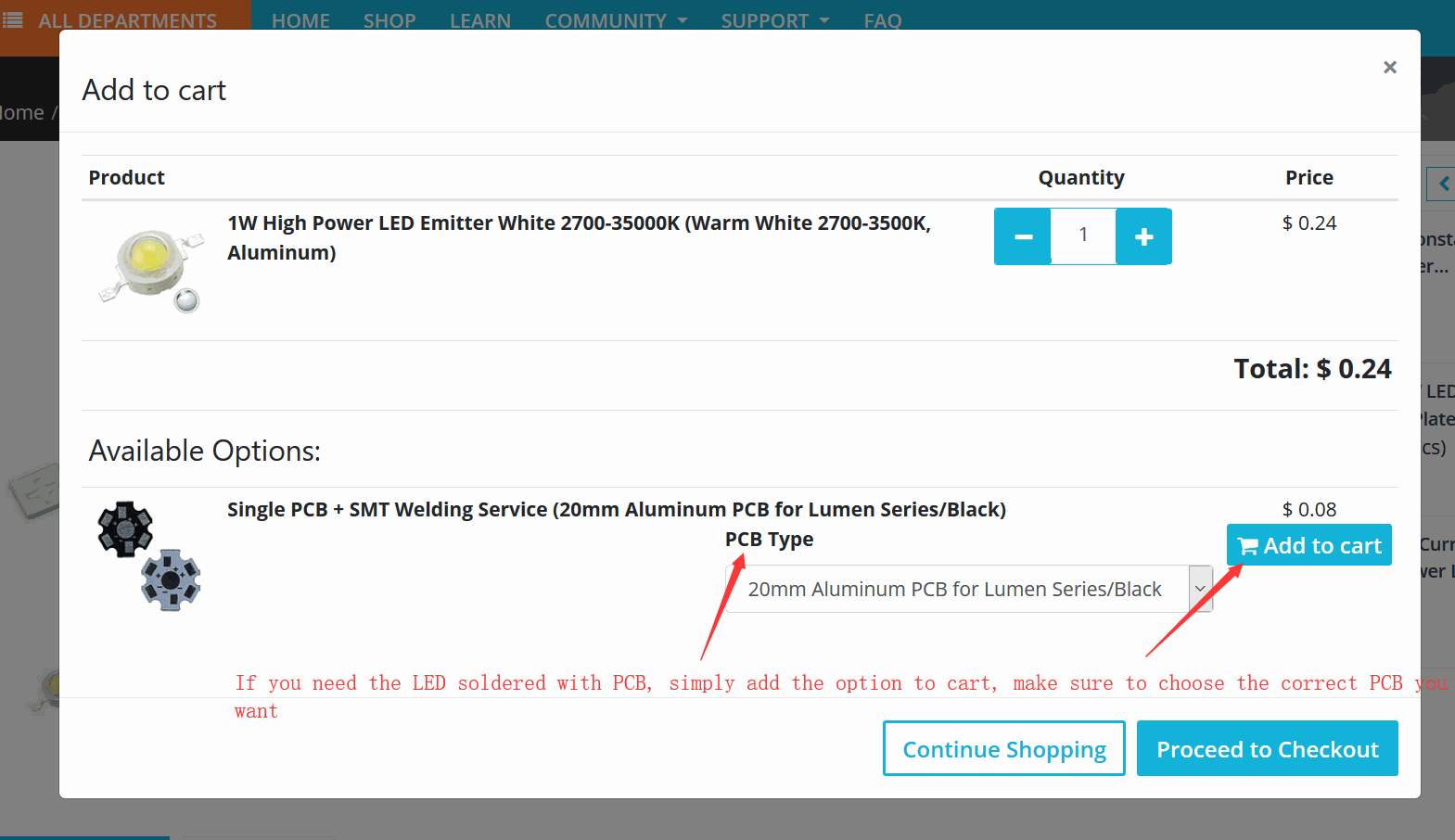Click the Price column header

tap(1309, 177)
